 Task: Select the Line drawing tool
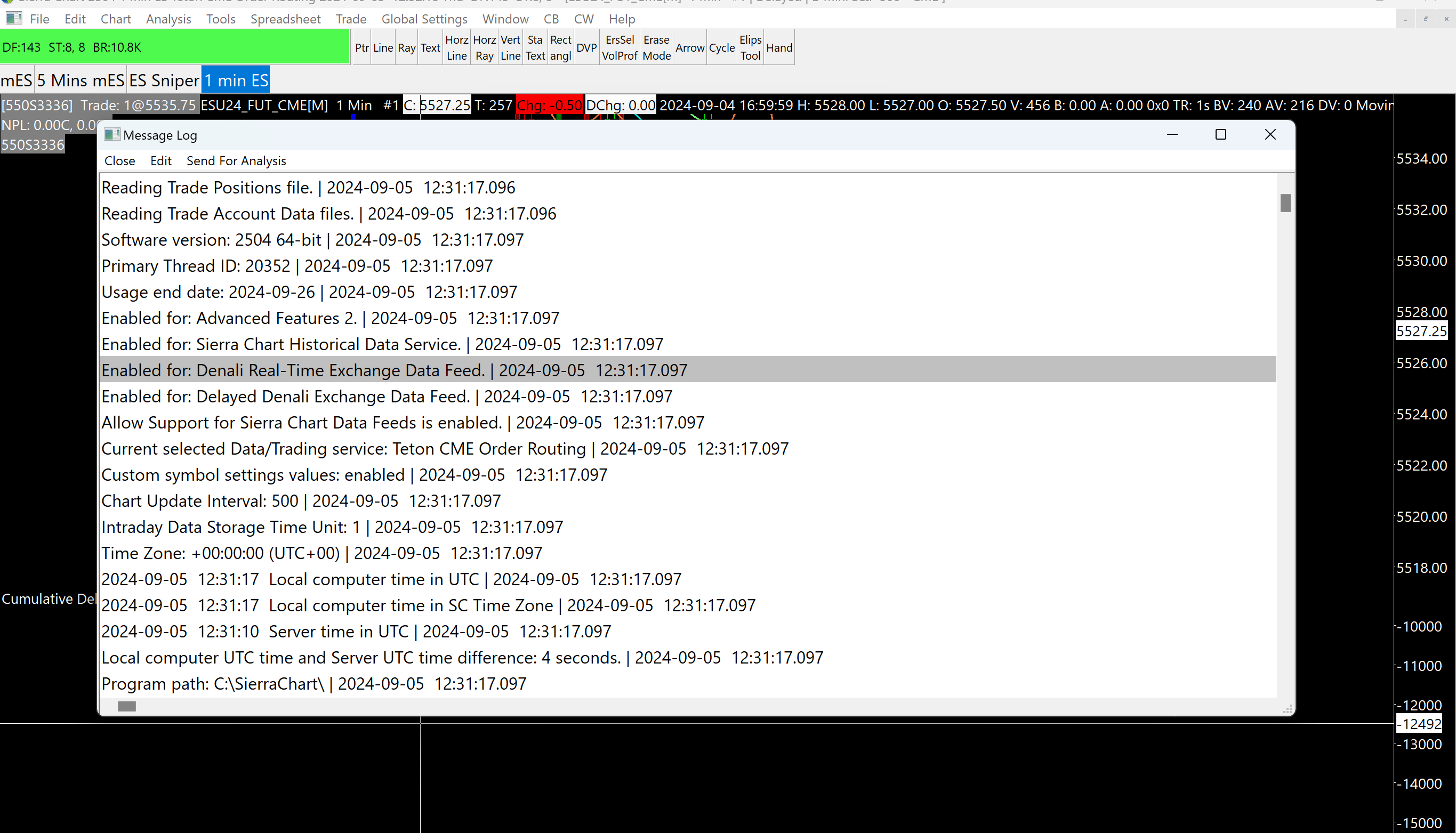(383, 47)
